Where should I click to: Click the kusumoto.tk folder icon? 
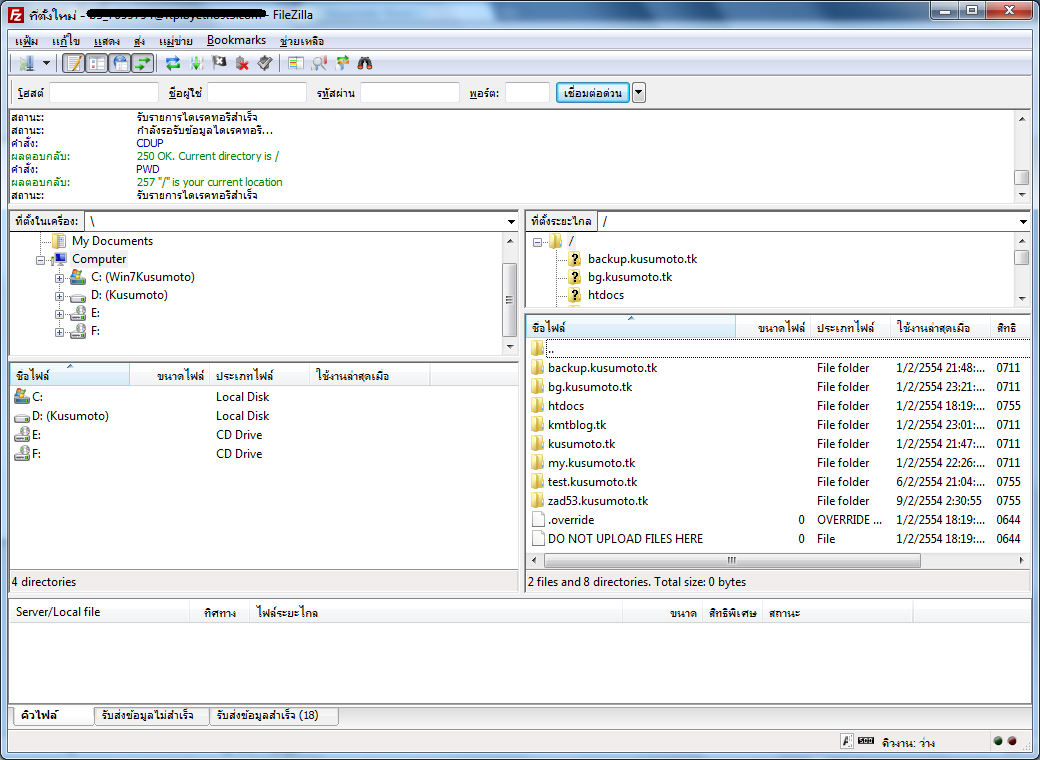(x=537, y=444)
